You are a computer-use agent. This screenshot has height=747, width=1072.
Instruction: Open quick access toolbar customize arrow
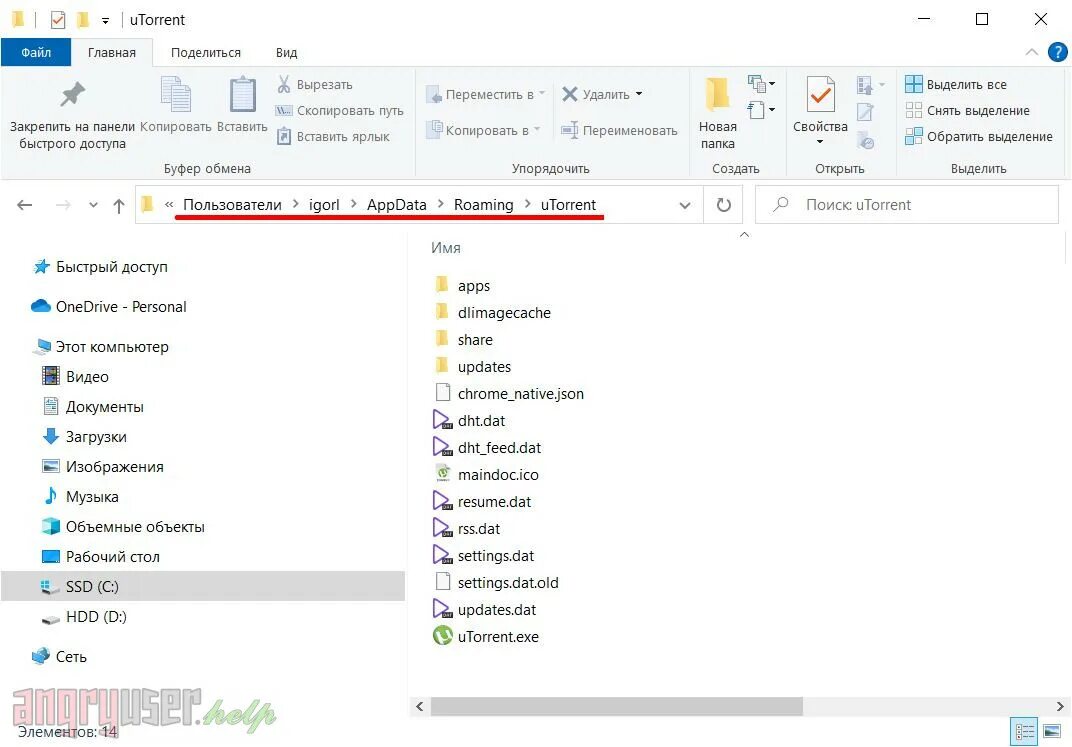(105, 21)
